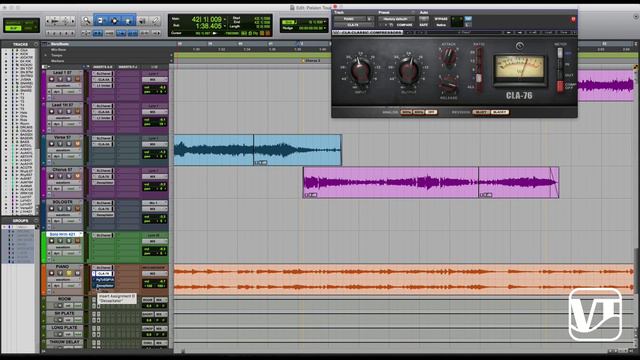Viewport: 640px width, 360px height.
Task: Enable Grid edit mode
Action: point(29,28)
